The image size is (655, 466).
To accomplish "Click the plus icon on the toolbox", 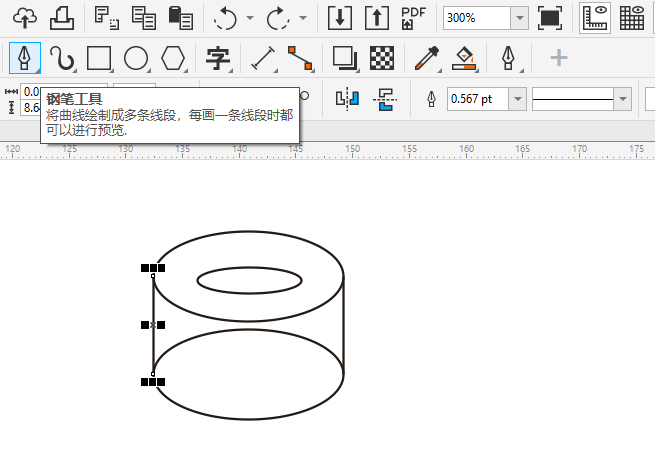I will [559, 58].
